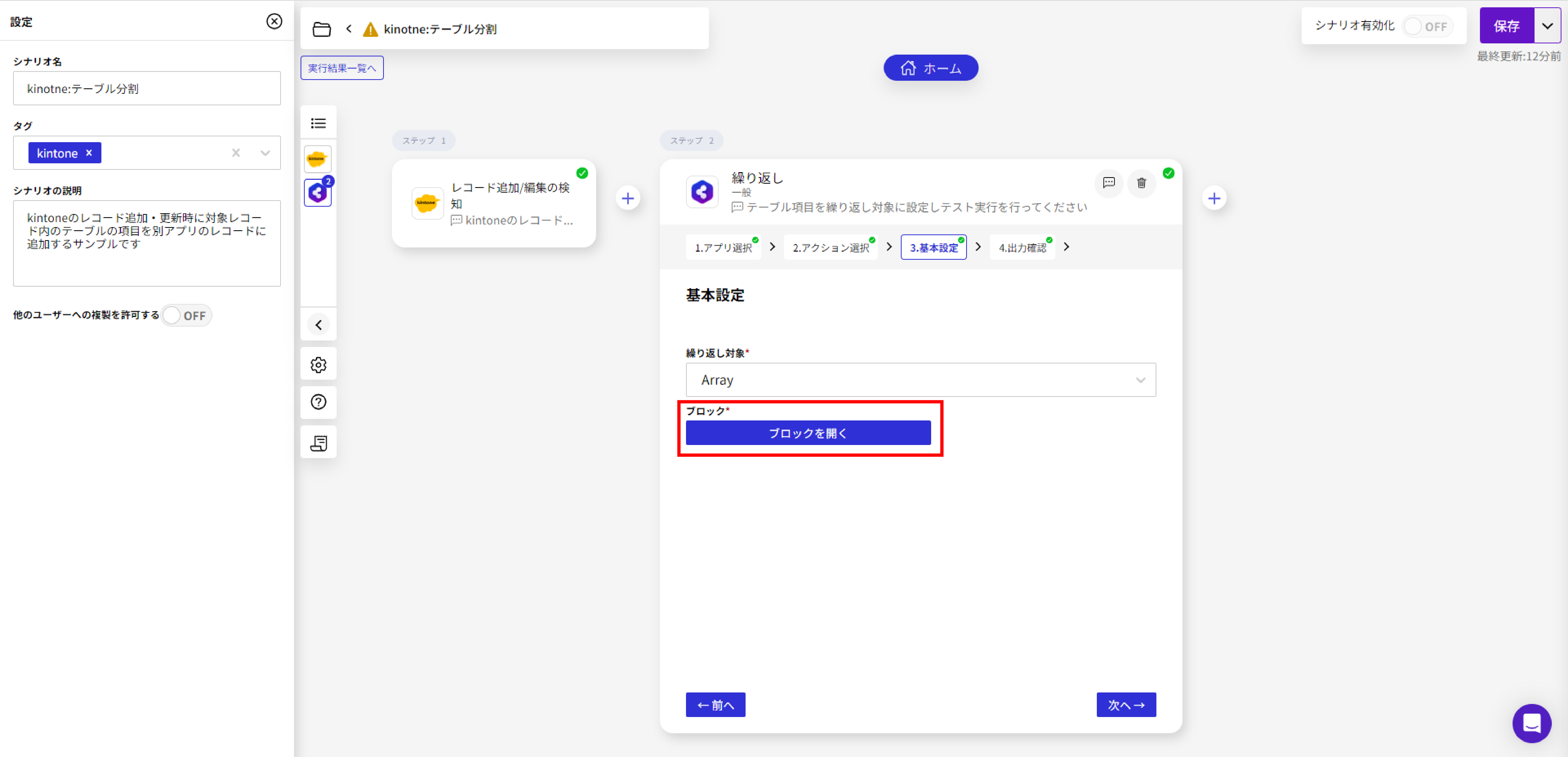This screenshot has height=757, width=1568.
Task: Click the 次へ→ next button
Action: pos(1126,705)
